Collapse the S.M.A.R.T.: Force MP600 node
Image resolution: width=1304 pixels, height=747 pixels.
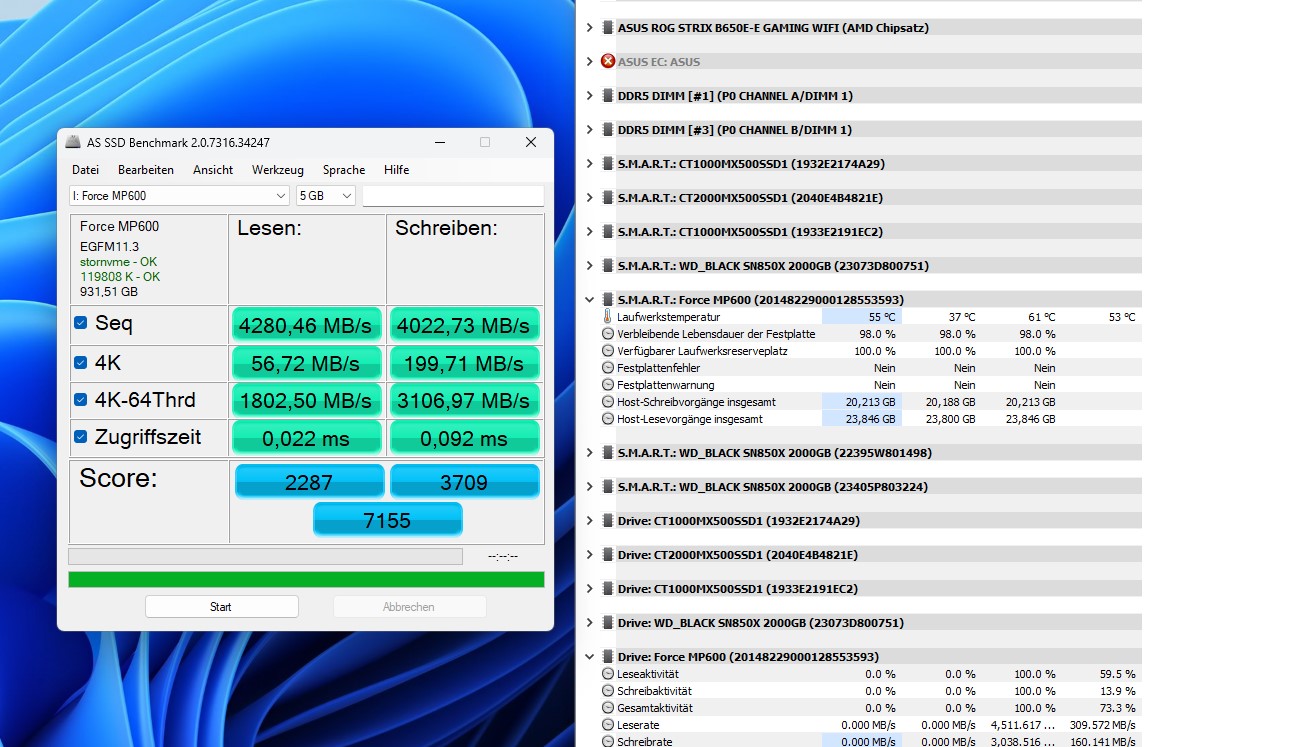589,300
